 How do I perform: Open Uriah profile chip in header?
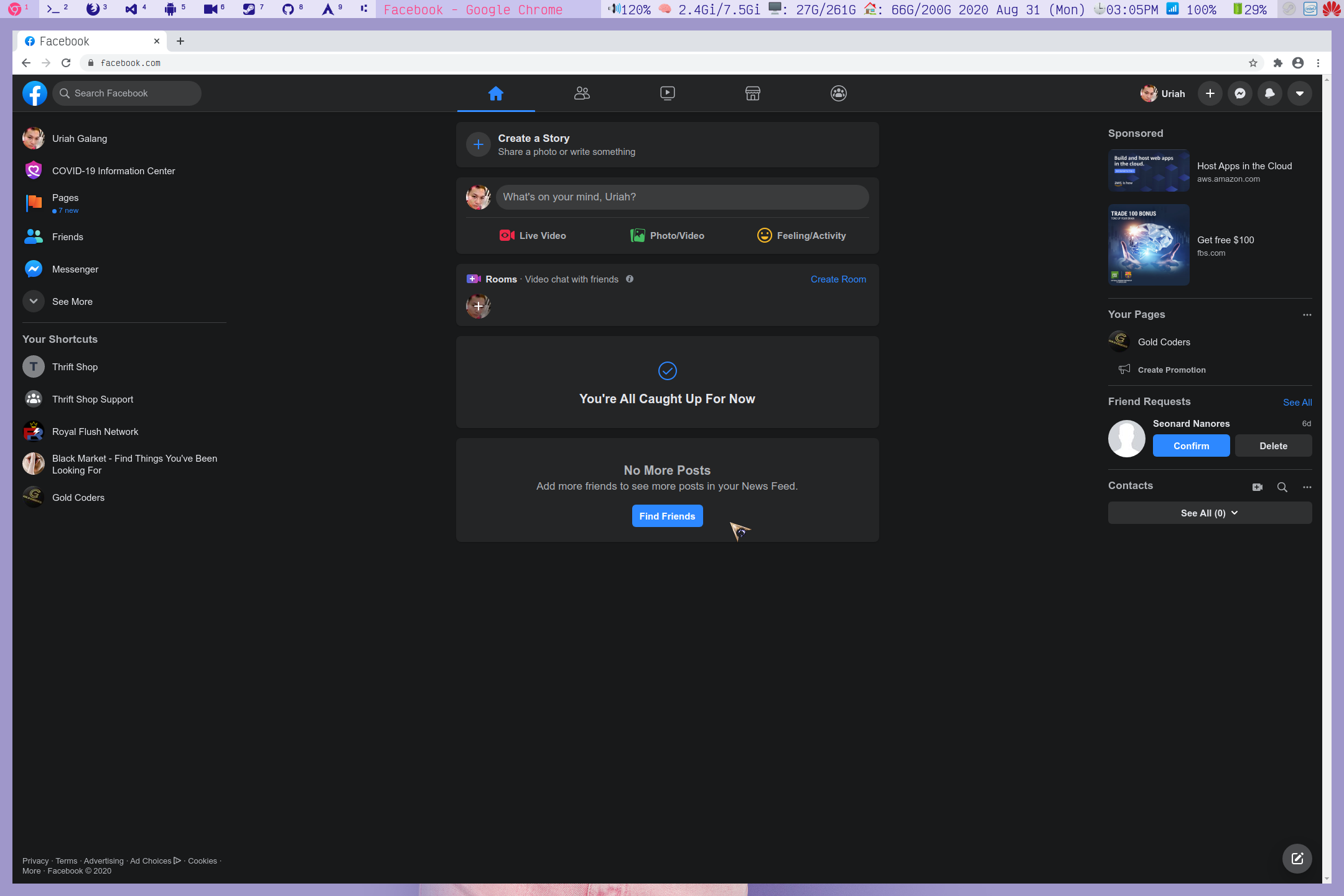1163,93
